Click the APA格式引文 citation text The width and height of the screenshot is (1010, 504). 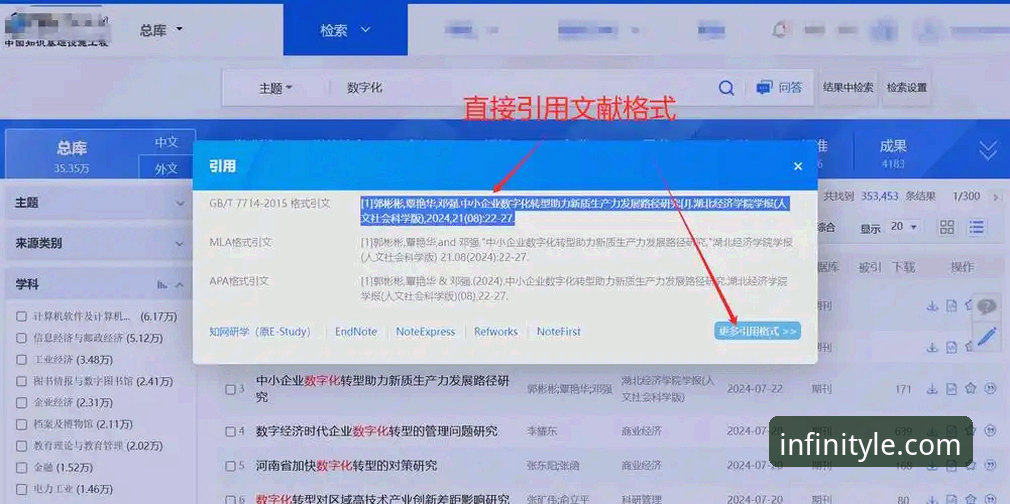[x=573, y=289]
